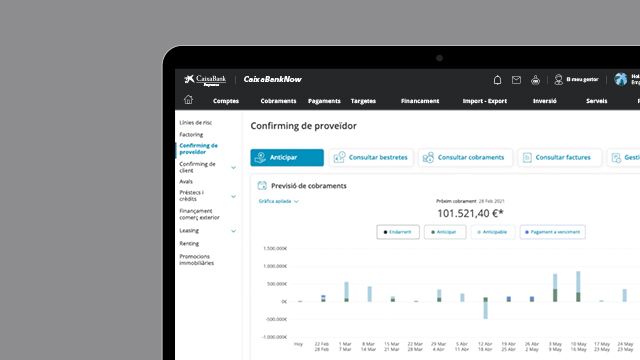Go to home via house icon
This screenshot has width=640, height=360.
[x=188, y=100]
